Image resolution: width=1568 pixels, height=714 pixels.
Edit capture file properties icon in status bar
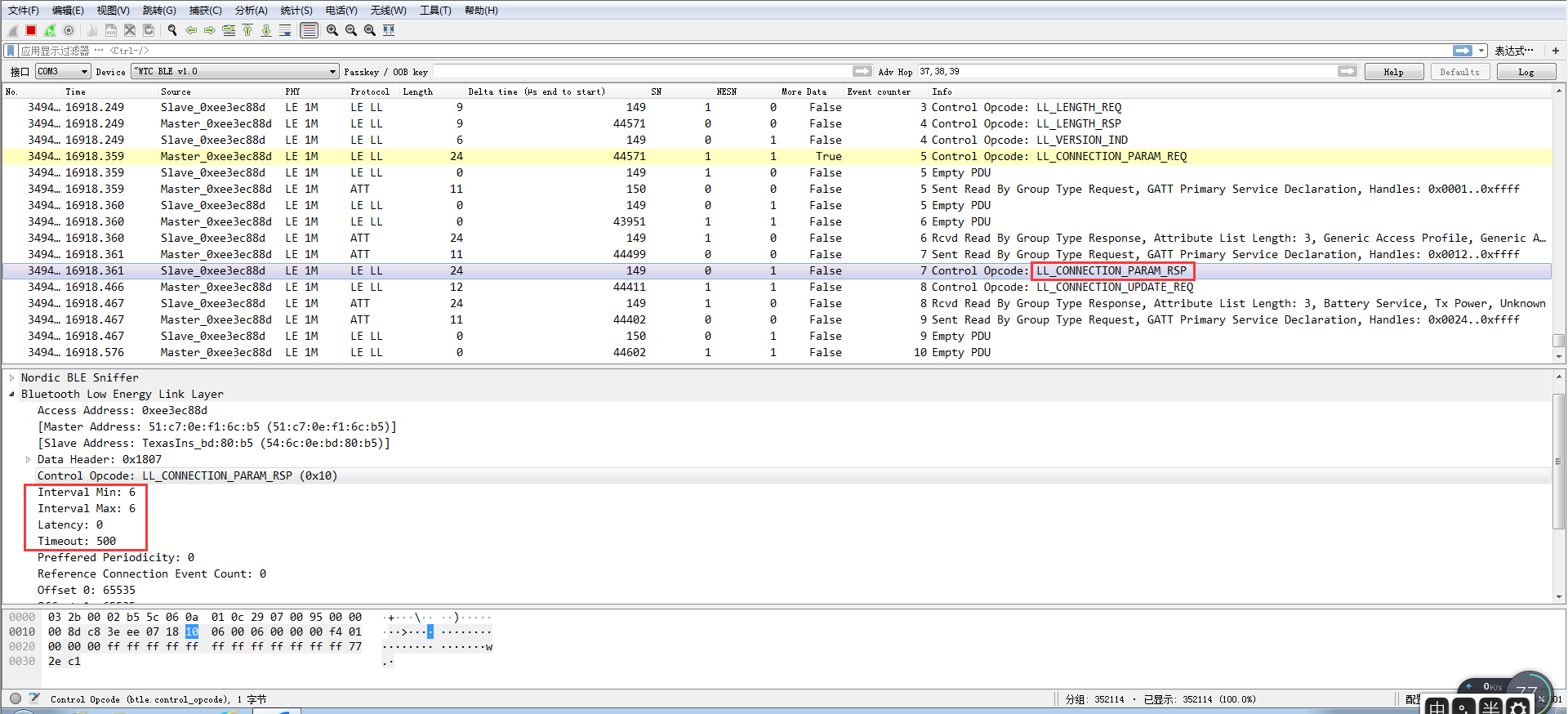coord(34,698)
